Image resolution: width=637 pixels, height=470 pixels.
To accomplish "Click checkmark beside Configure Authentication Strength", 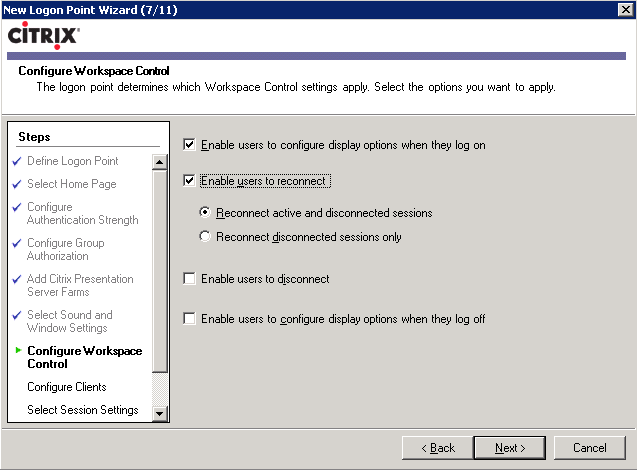I will pyautogui.click(x=17, y=207).
